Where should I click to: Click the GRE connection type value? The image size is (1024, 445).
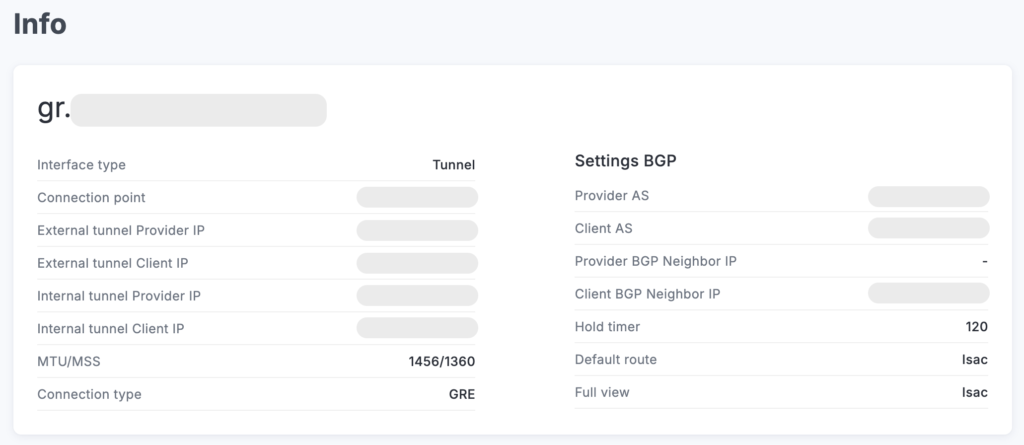(461, 394)
